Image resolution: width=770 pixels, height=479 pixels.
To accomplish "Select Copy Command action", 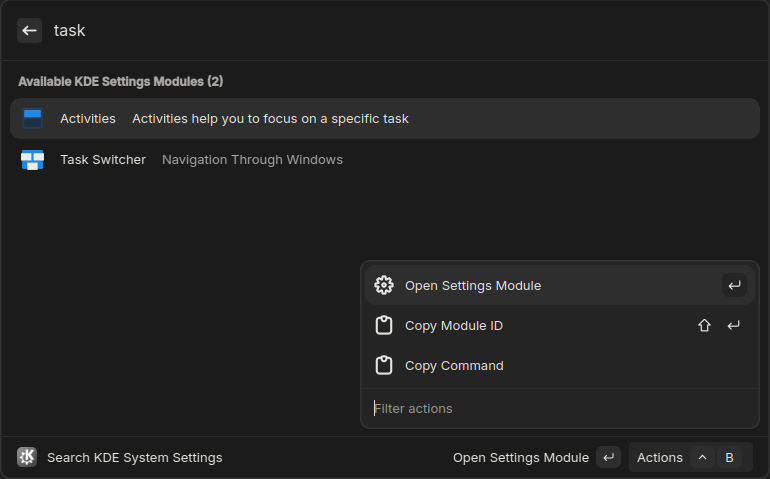I will pos(559,366).
